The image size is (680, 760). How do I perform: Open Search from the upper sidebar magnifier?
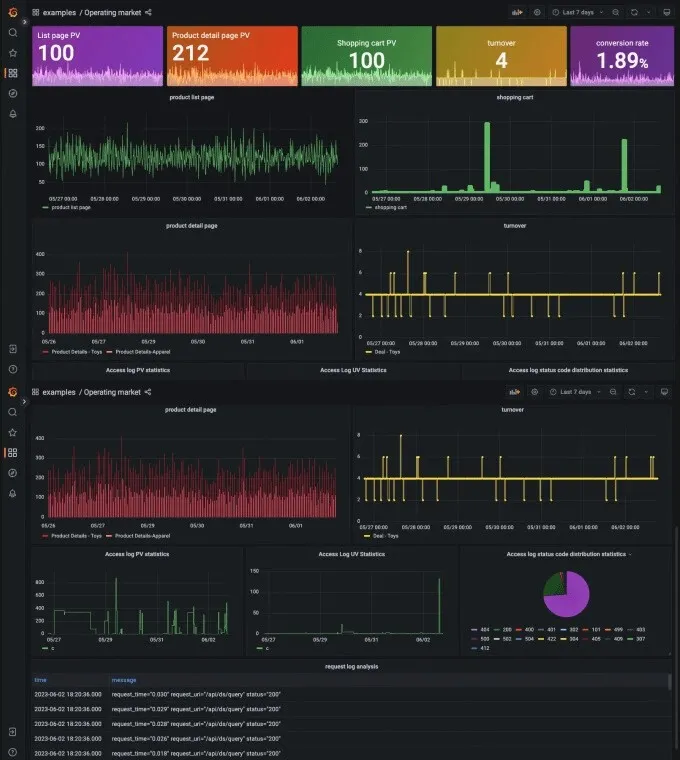click(13, 32)
